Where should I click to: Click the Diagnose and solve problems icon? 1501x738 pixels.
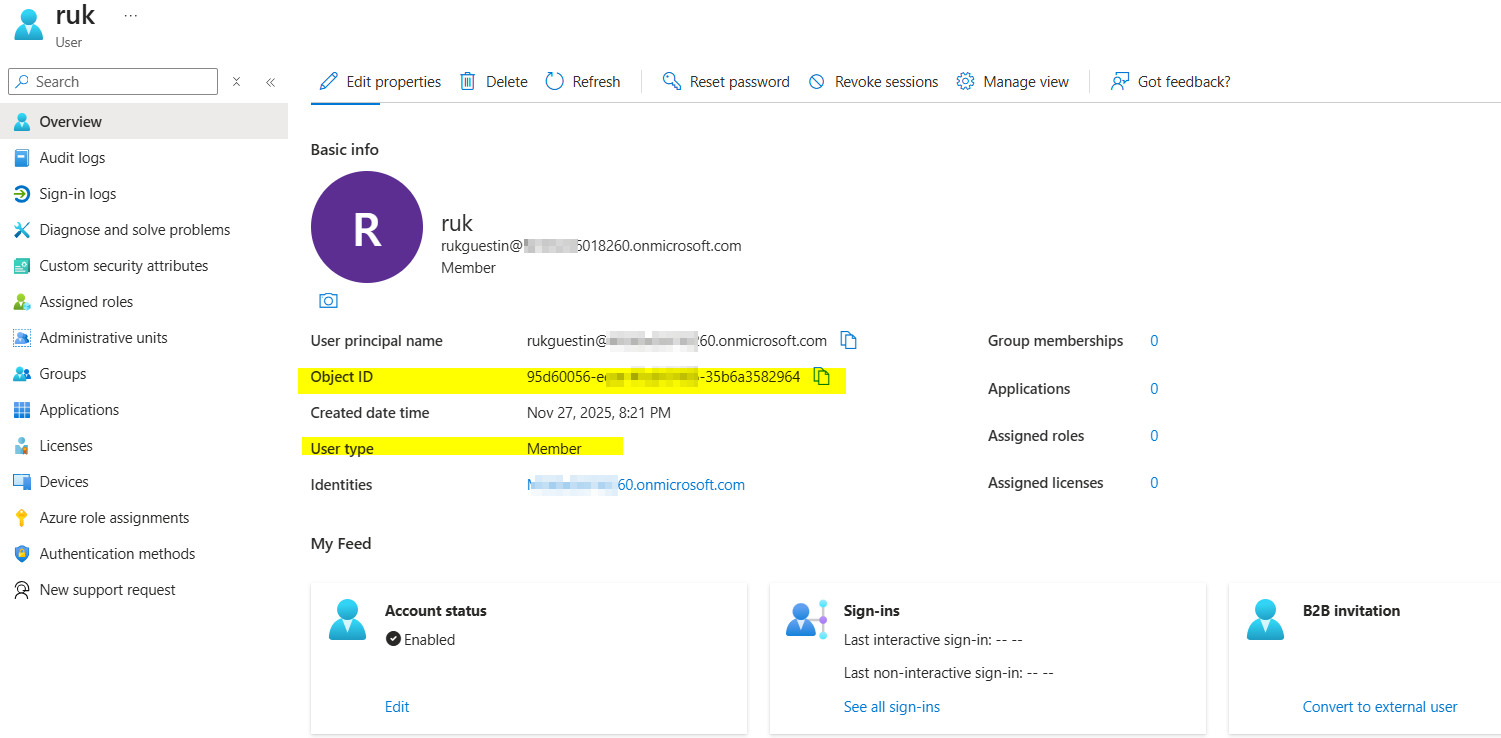tap(22, 229)
